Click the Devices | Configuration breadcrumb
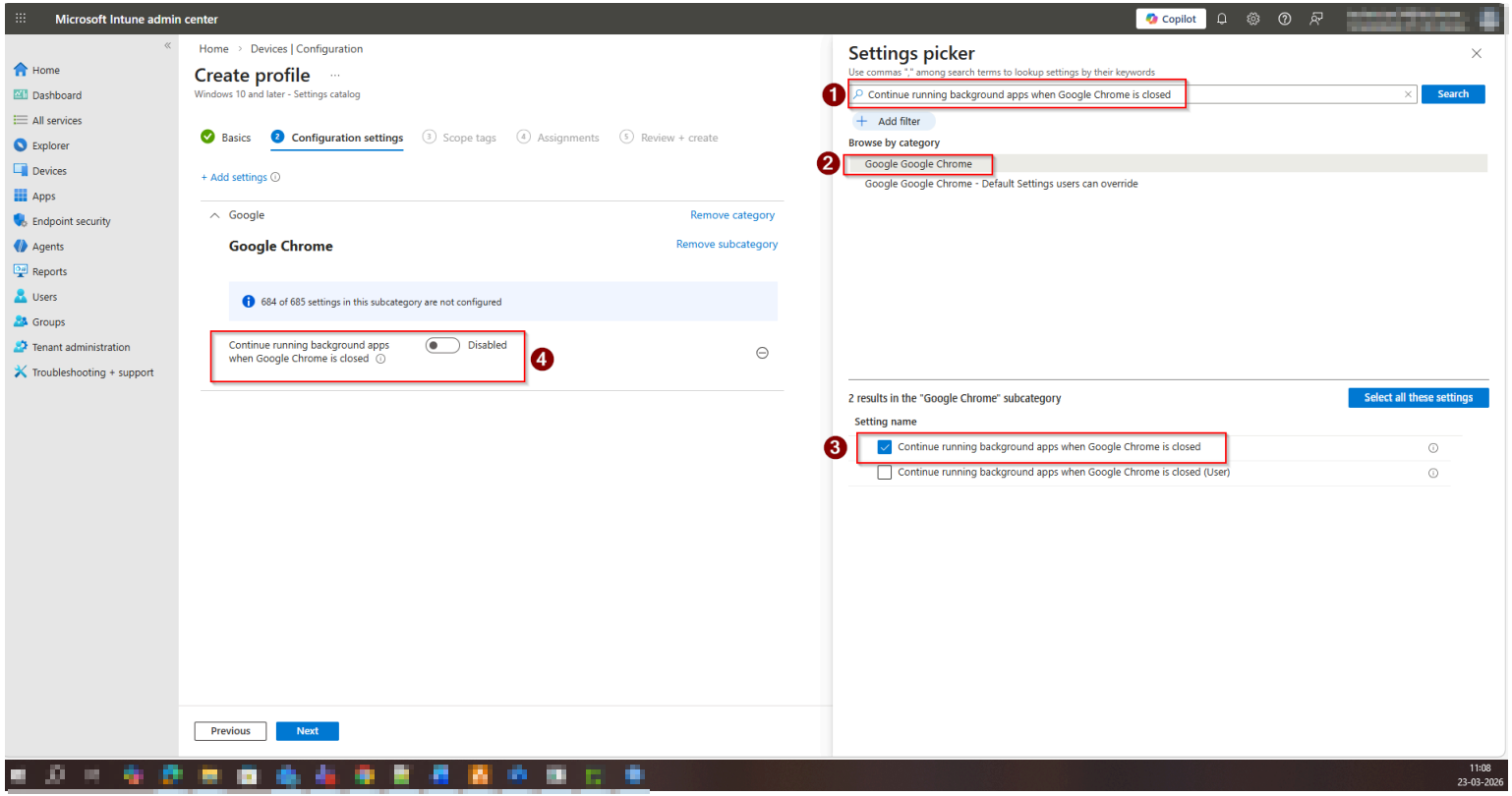1512x796 pixels. coord(307,49)
